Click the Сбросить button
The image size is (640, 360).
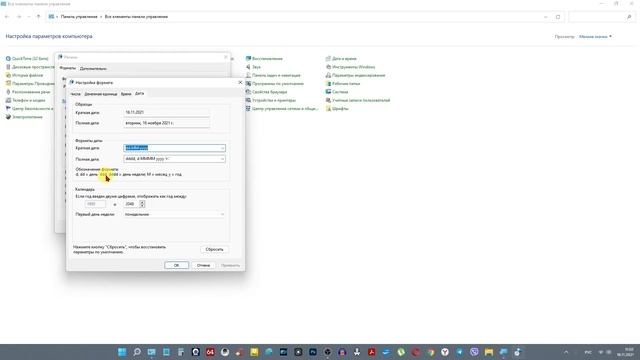pos(214,249)
